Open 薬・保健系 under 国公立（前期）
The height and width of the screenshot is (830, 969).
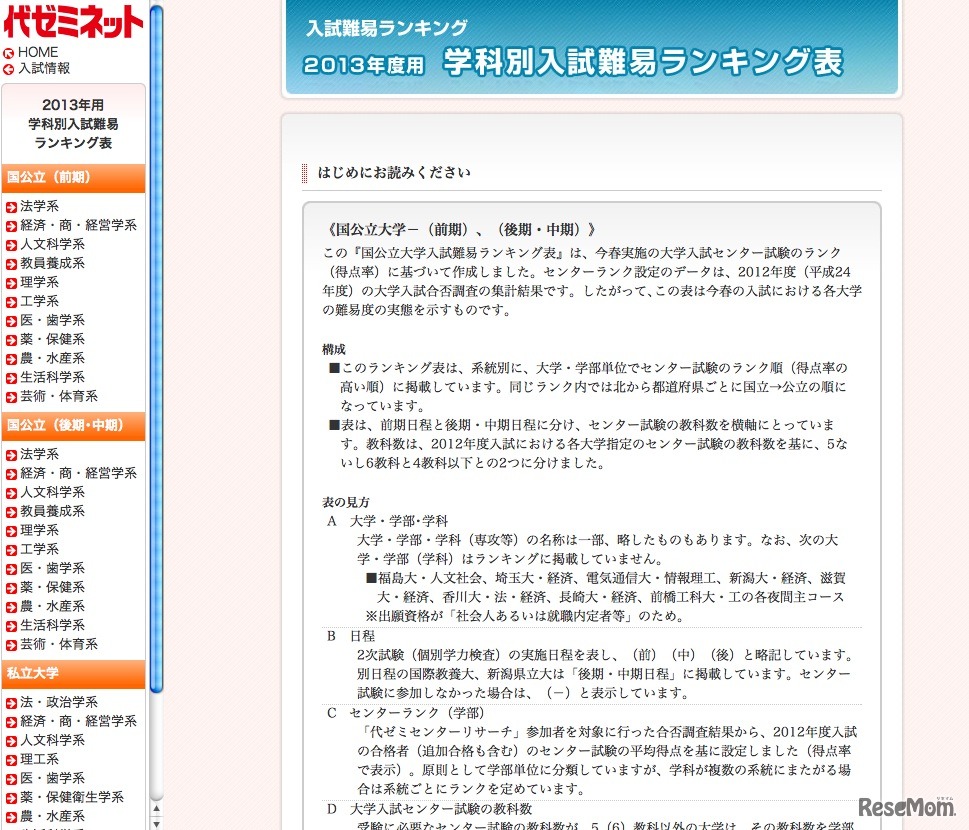(52, 339)
